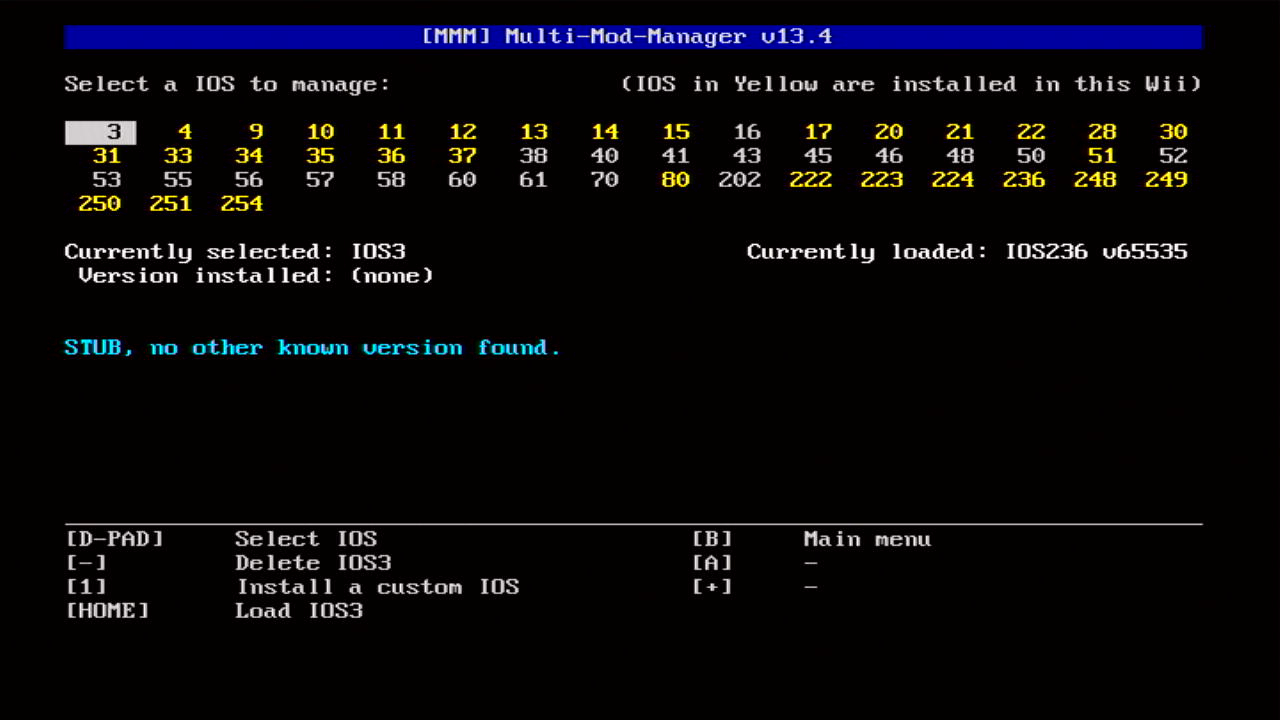Select IOS 53 entry
1280x720 pixels.
point(107,180)
